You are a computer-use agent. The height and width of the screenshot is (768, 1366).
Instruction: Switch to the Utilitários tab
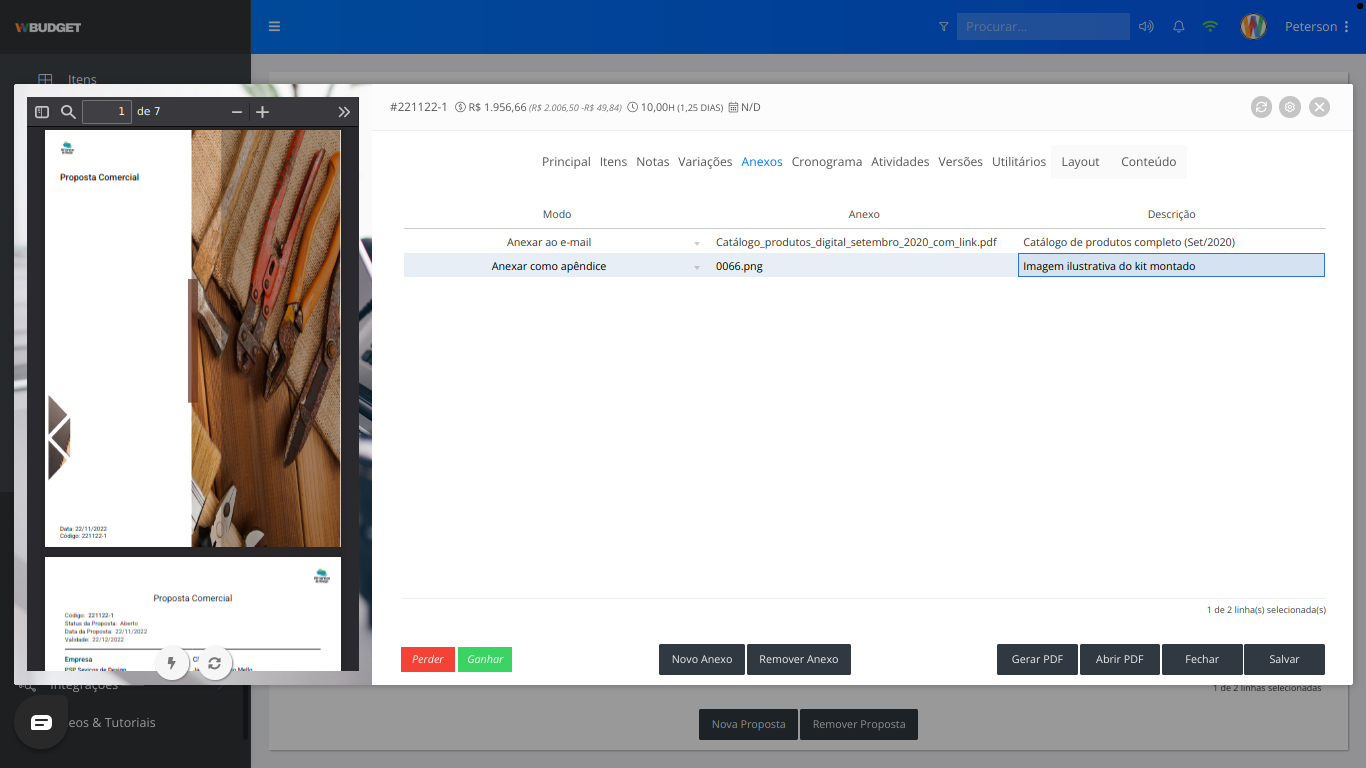click(x=1019, y=162)
